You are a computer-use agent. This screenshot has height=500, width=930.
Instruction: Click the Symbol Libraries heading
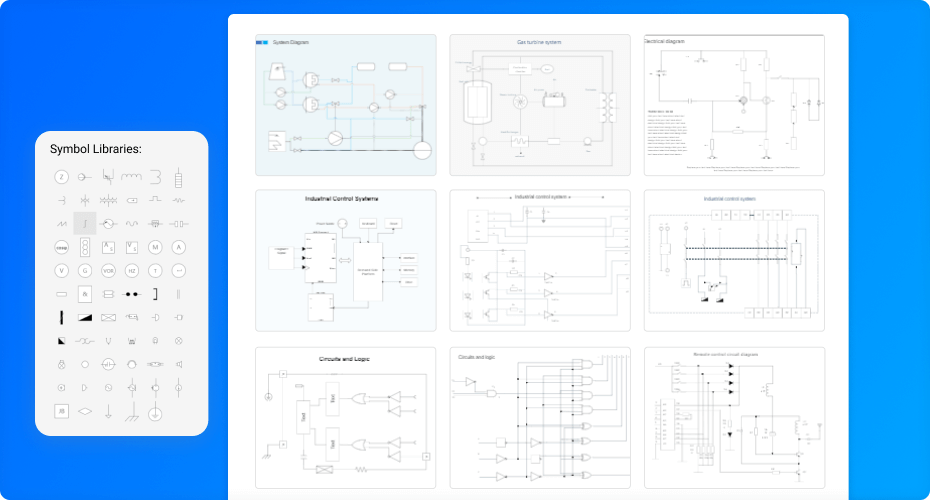point(95,149)
